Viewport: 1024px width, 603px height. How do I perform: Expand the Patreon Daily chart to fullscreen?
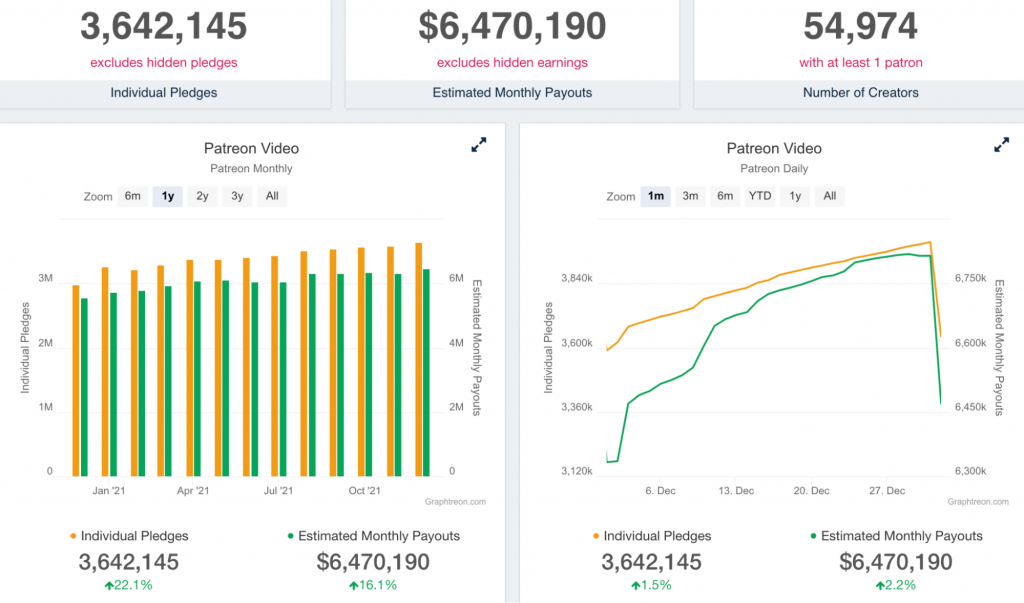coord(1001,145)
